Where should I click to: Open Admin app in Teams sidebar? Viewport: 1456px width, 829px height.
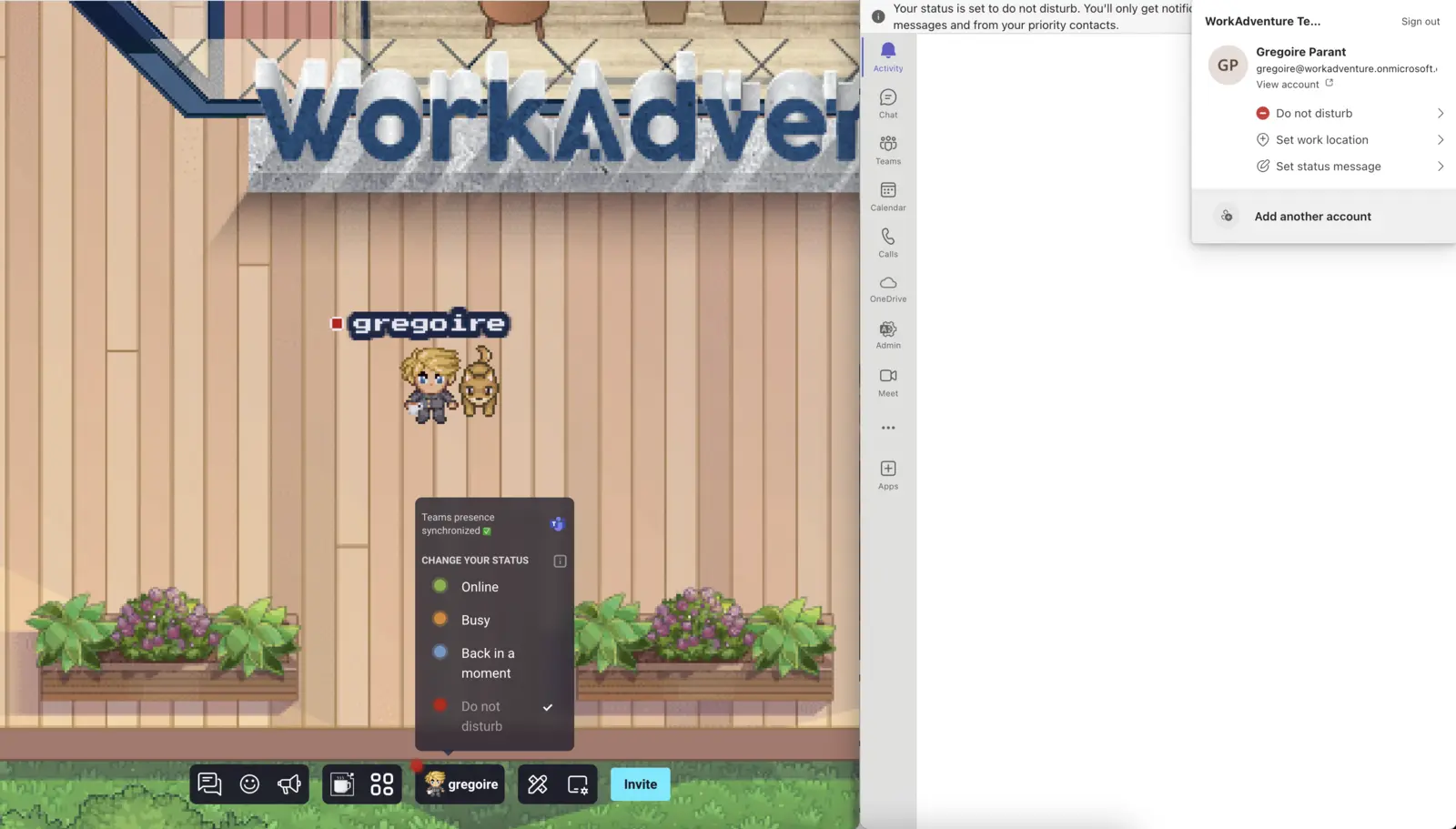[x=888, y=334]
